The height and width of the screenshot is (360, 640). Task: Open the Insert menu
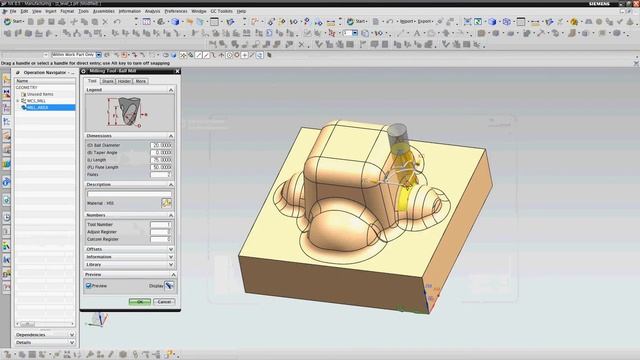coord(51,11)
